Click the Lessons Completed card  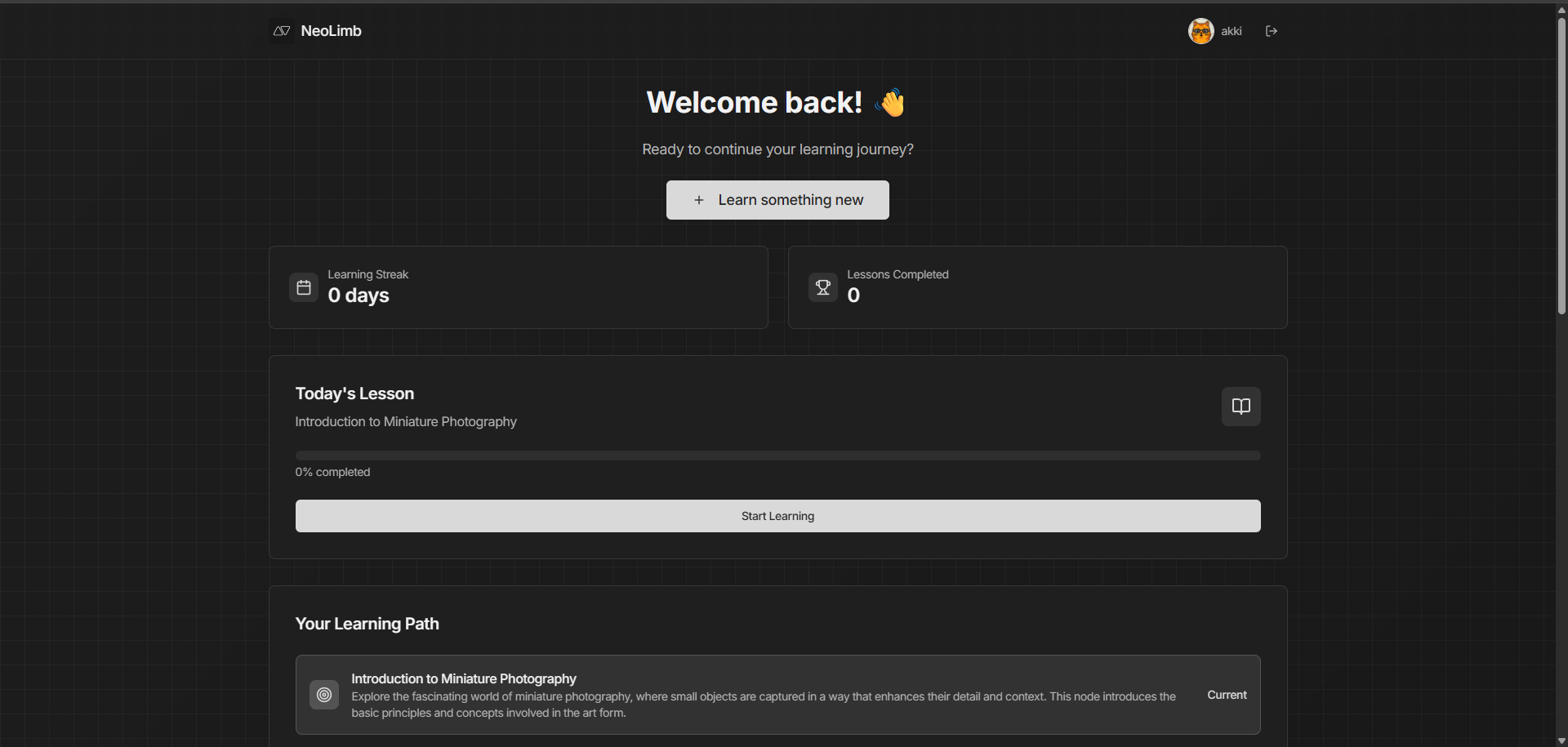pyautogui.click(x=1037, y=287)
